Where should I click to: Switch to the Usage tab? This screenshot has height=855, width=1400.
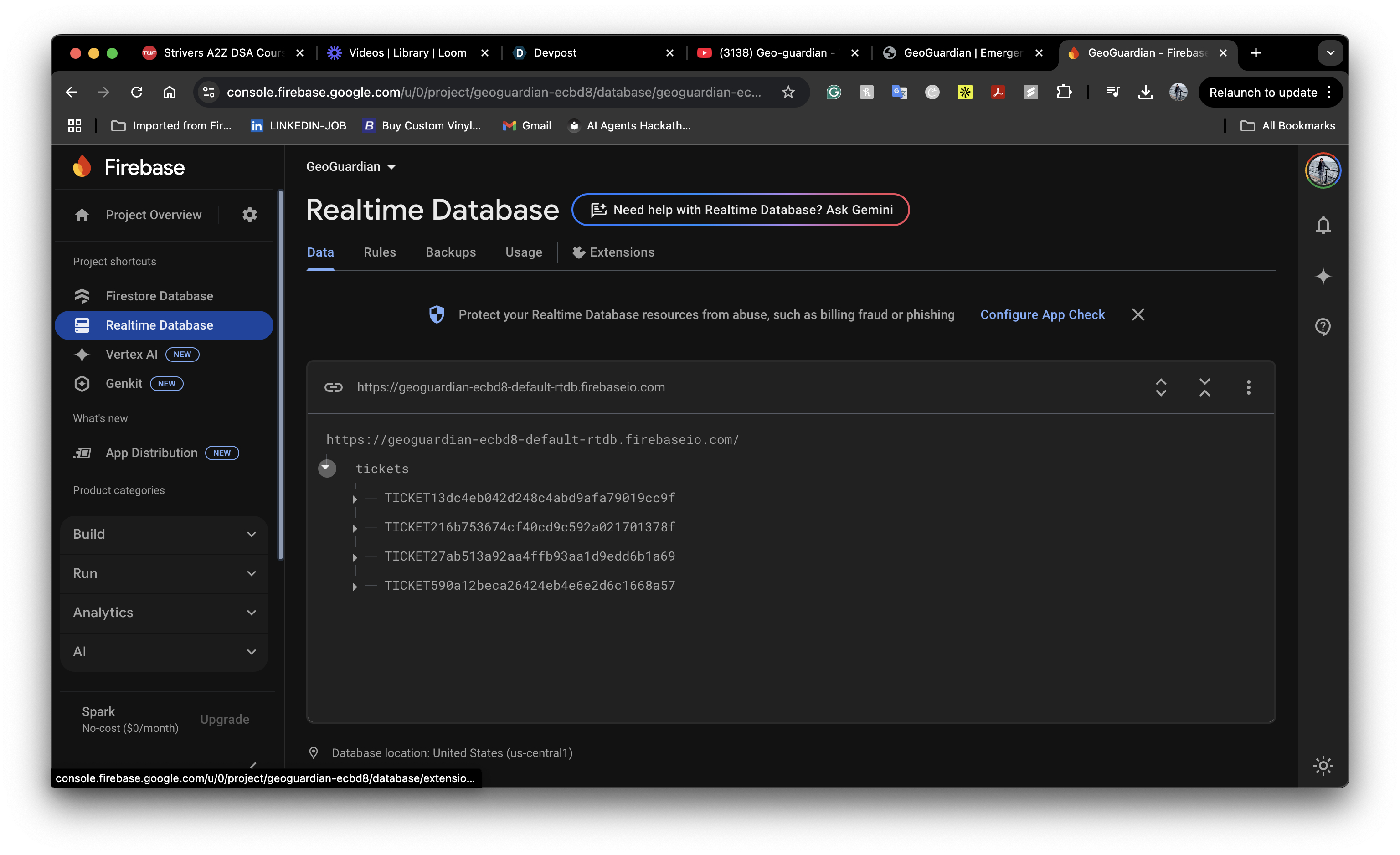pyautogui.click(x=523, y=252)
